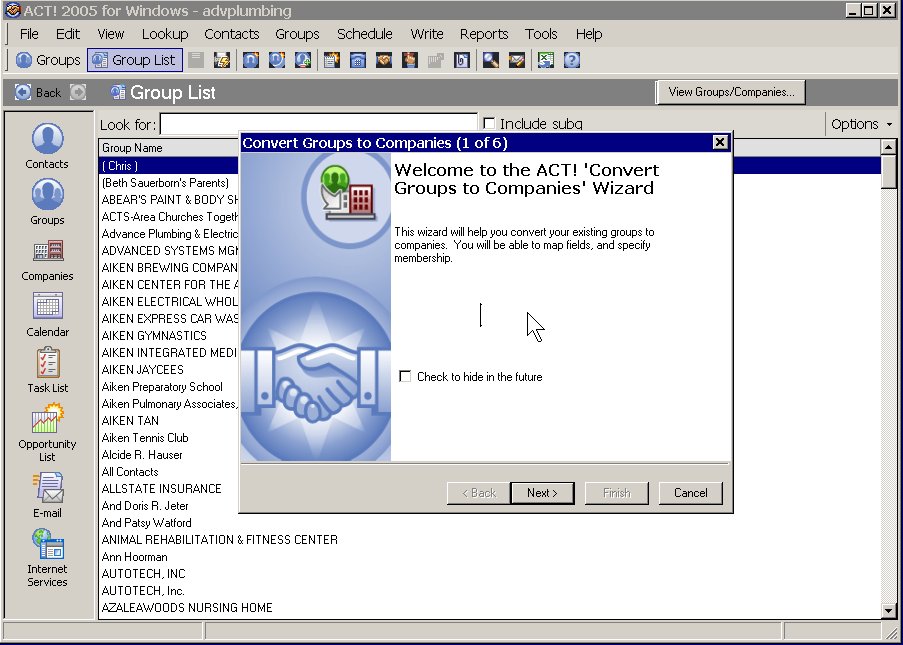903x645 pixels.
Task: Select the Alcide R. Hauser group
Action: (x=142, y=454)
